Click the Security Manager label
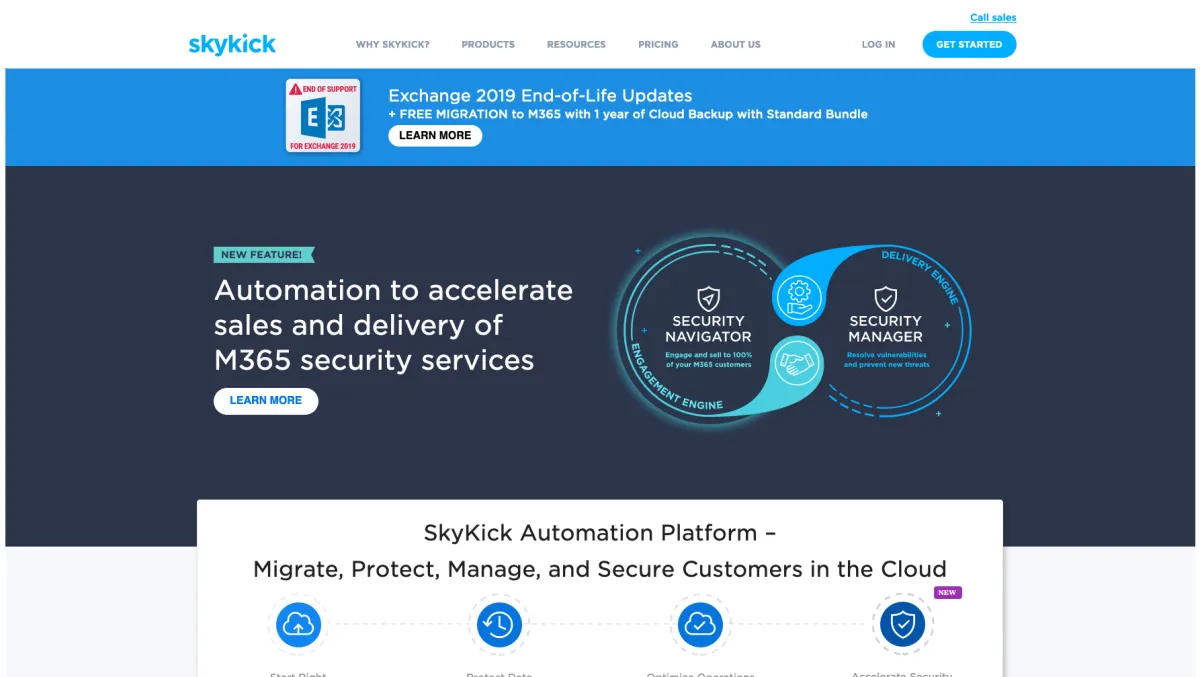Viewport: 1200px width, 677px height. [x=885, y=329]
